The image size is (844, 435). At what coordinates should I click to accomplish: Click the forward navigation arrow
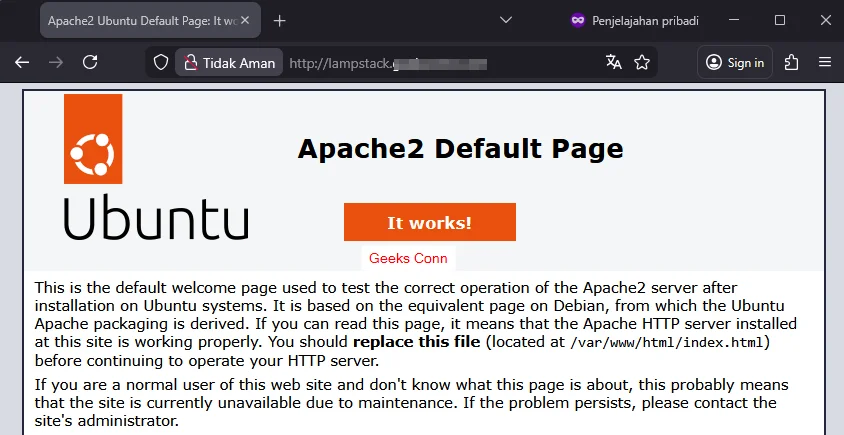56,62
